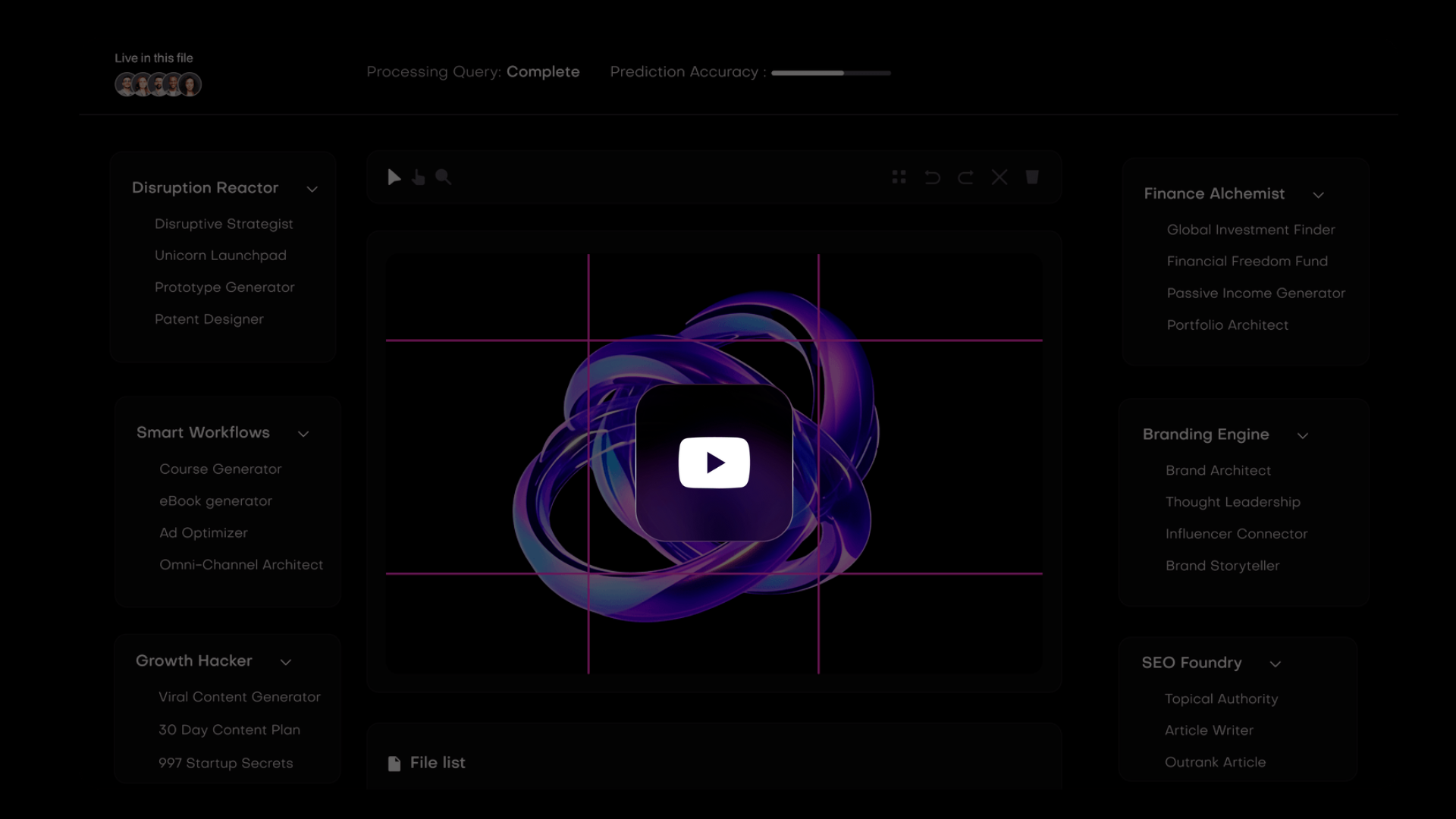Redo the last canvas action
The width and height of the screenshot is (1456, 819).
click(x=965, y=177)
